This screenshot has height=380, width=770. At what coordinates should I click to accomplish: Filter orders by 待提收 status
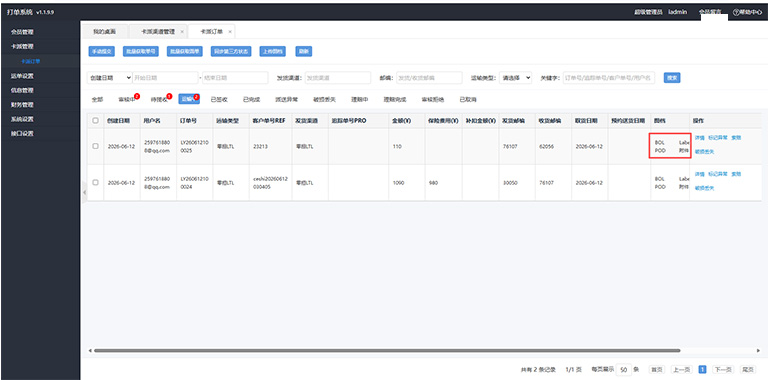pos(159,99)
